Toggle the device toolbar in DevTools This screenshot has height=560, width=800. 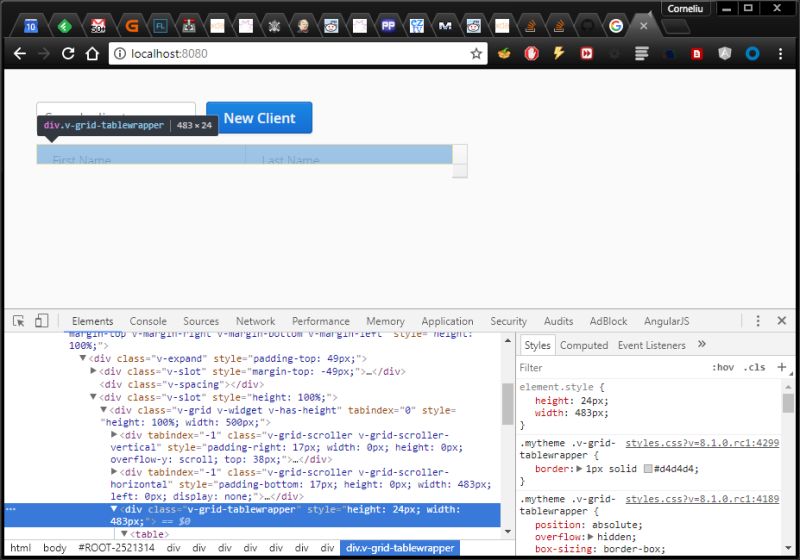point(41,321)
